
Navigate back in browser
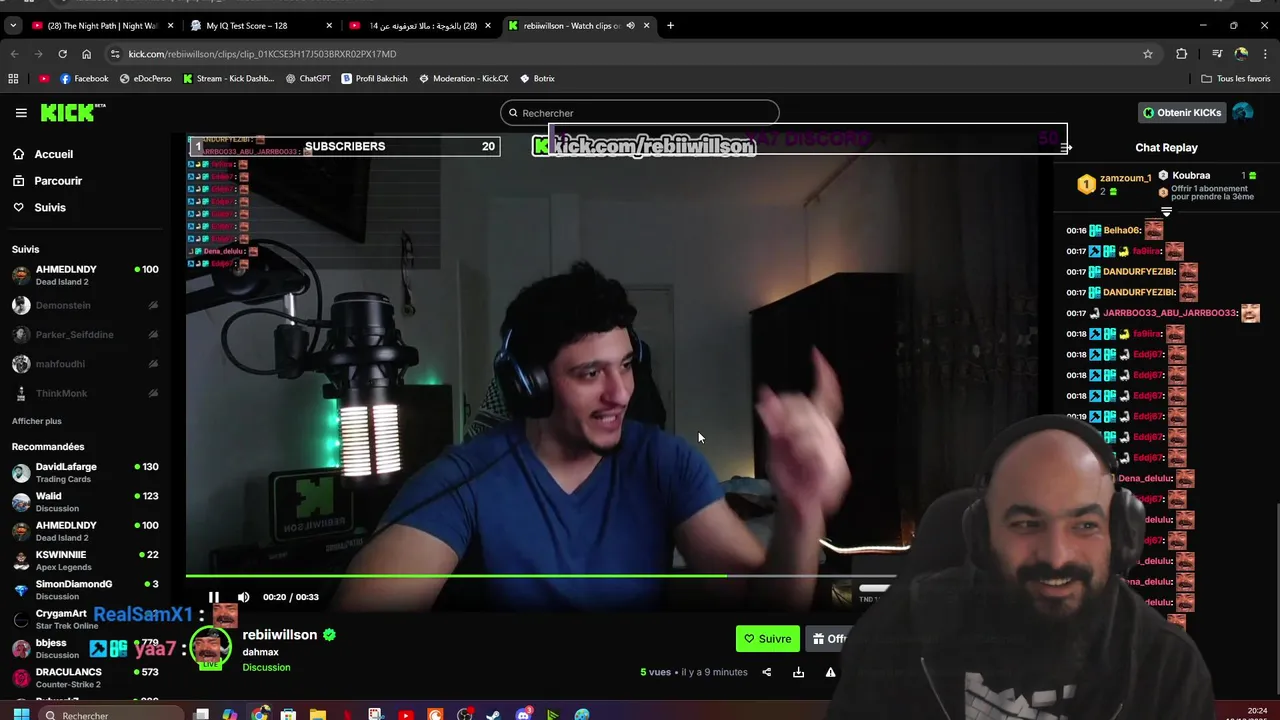click(x=14, y=54)
